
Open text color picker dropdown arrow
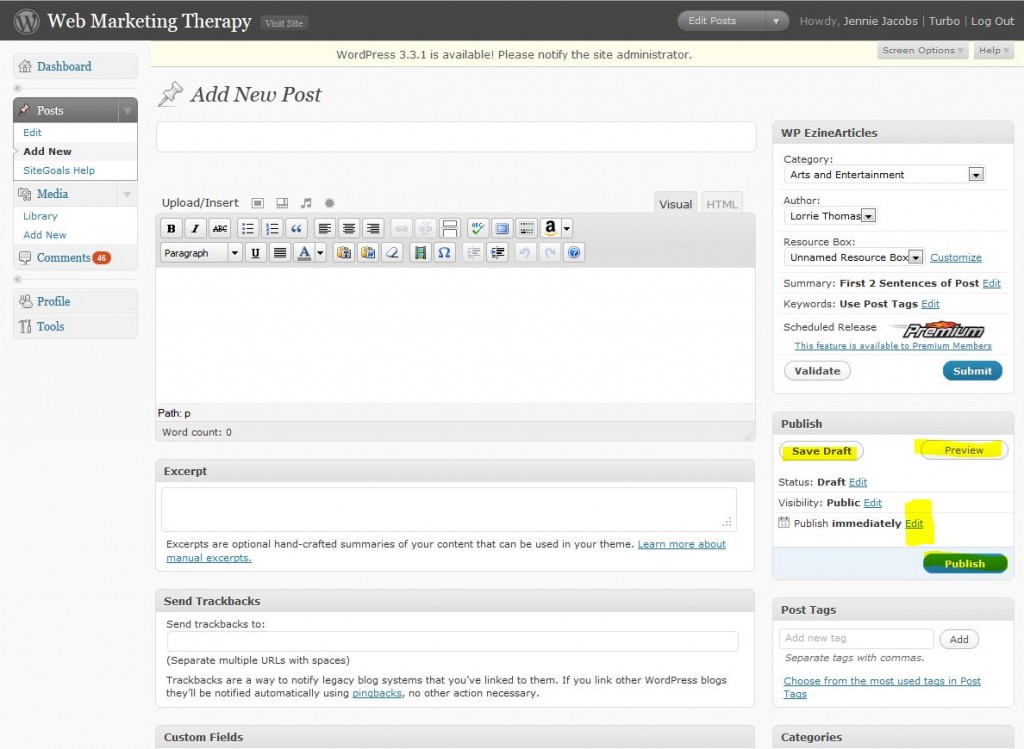click(x=320, y=253)
